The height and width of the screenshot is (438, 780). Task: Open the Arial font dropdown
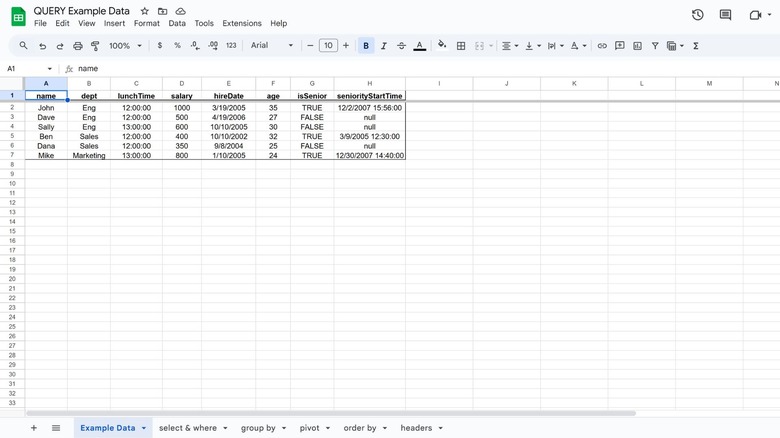point(272,45)
